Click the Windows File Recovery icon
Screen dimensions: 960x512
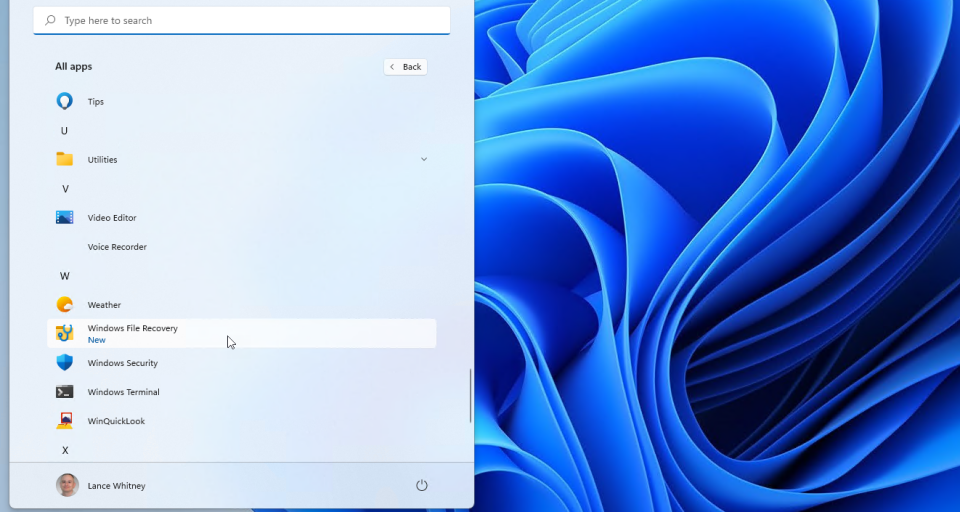(x=64, y=333)
